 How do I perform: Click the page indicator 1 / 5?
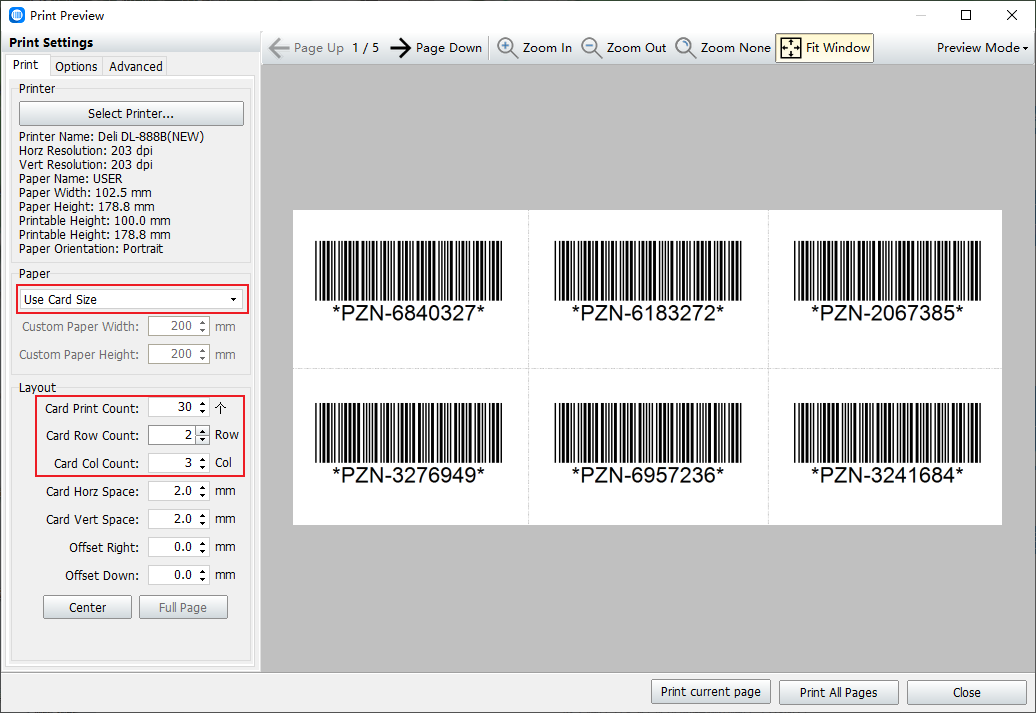click(365, 48)
